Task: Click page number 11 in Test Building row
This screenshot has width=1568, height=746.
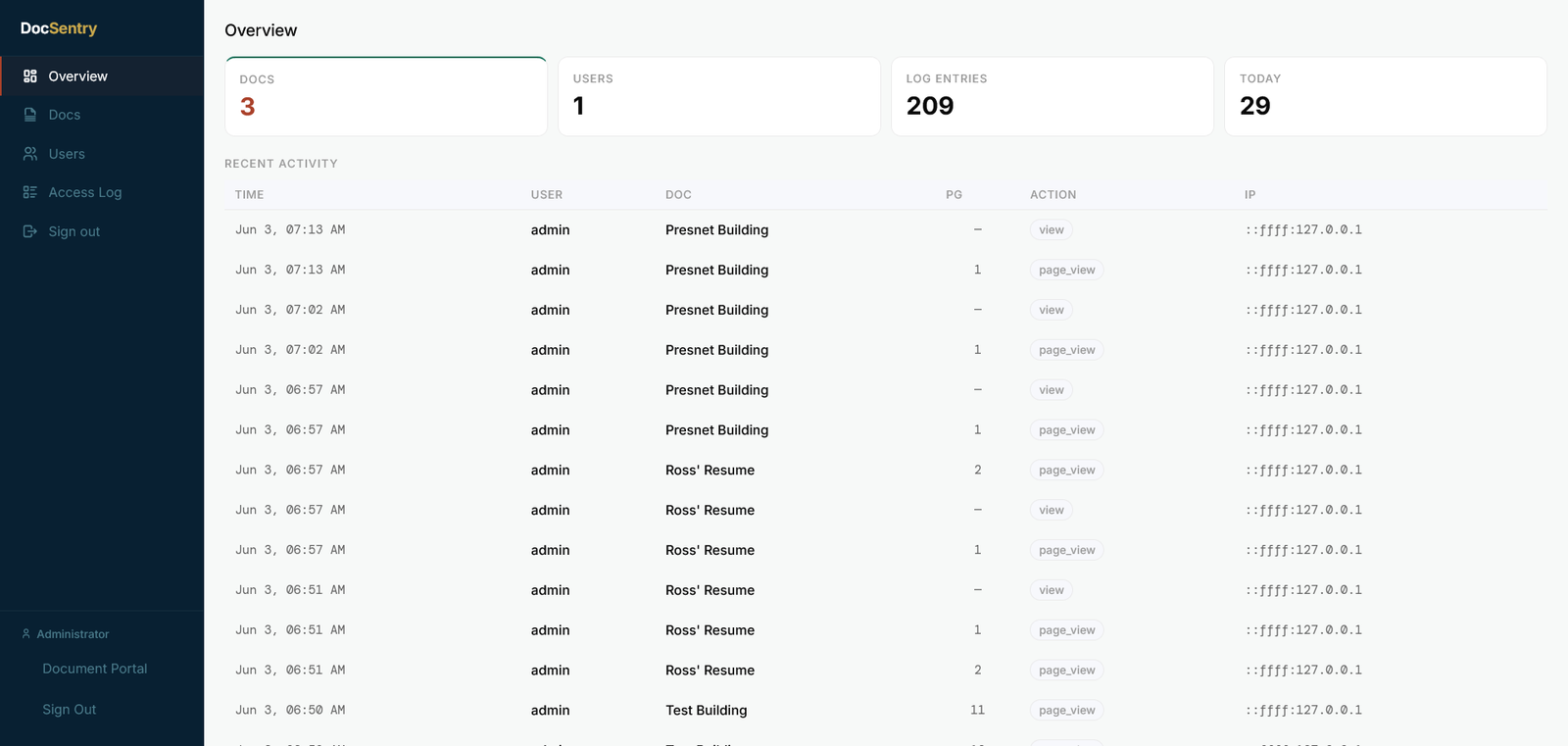Action: pyautogui.click(x=977, y=710)
